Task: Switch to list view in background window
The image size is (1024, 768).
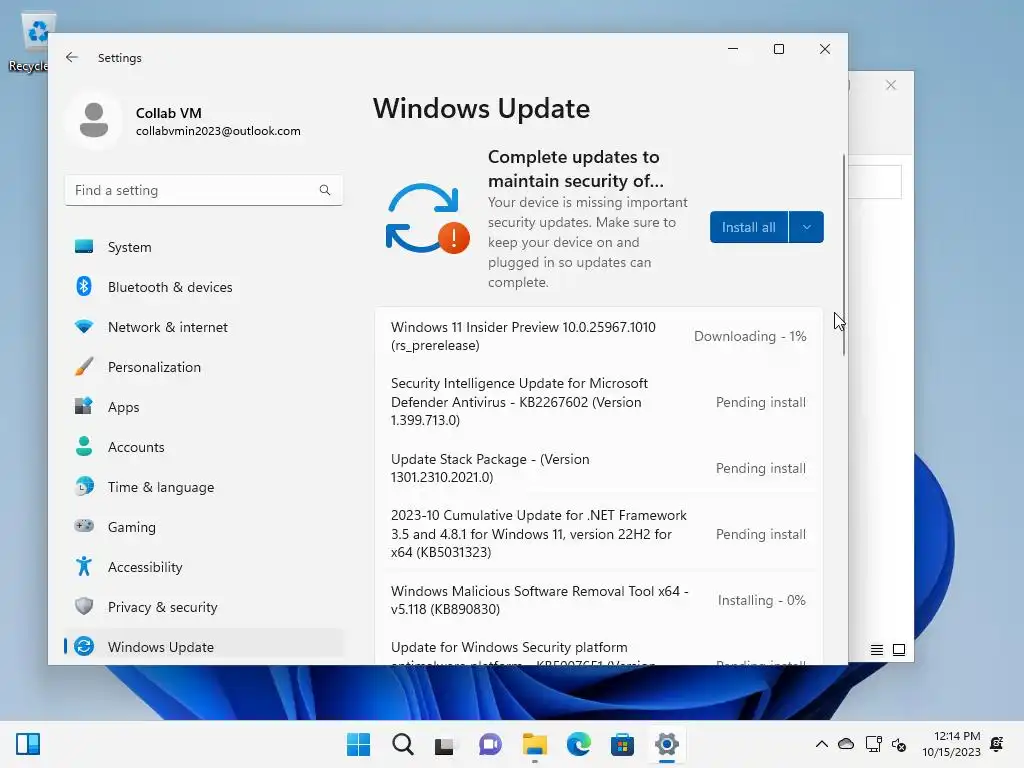Action: click(x=876, y=650)
